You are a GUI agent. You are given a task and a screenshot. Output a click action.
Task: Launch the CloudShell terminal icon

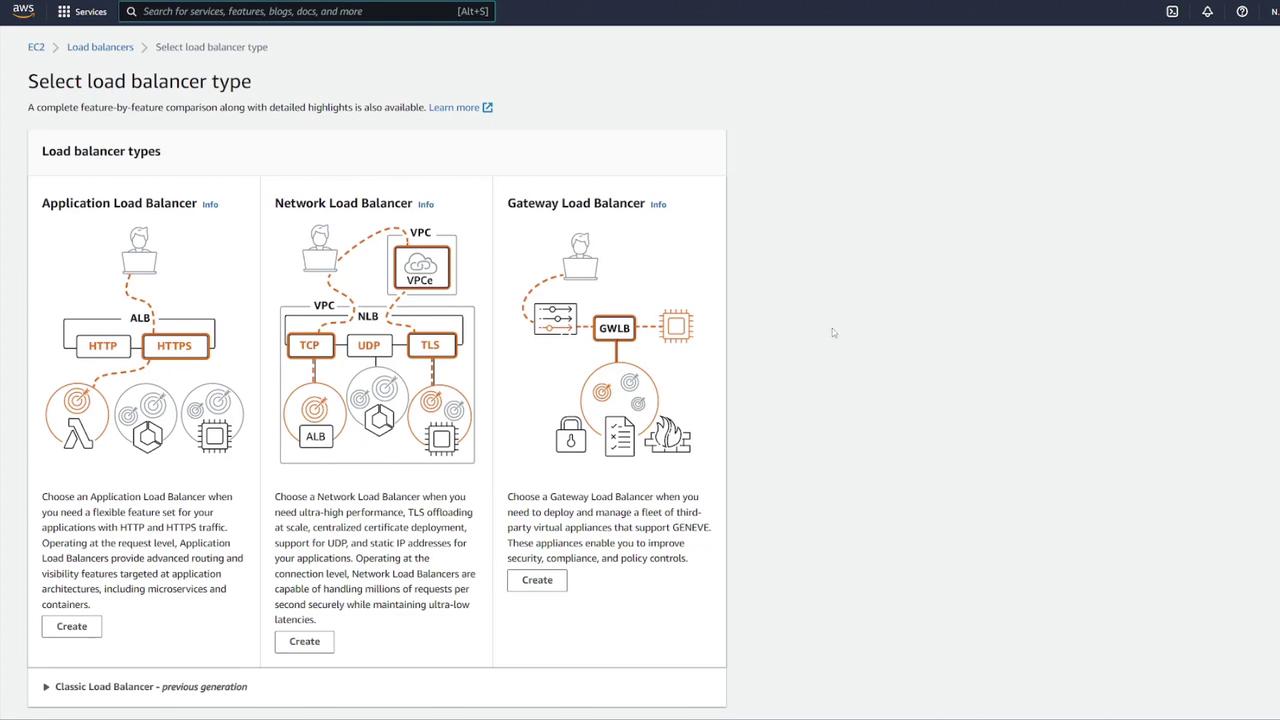(x=1172, y=12)
